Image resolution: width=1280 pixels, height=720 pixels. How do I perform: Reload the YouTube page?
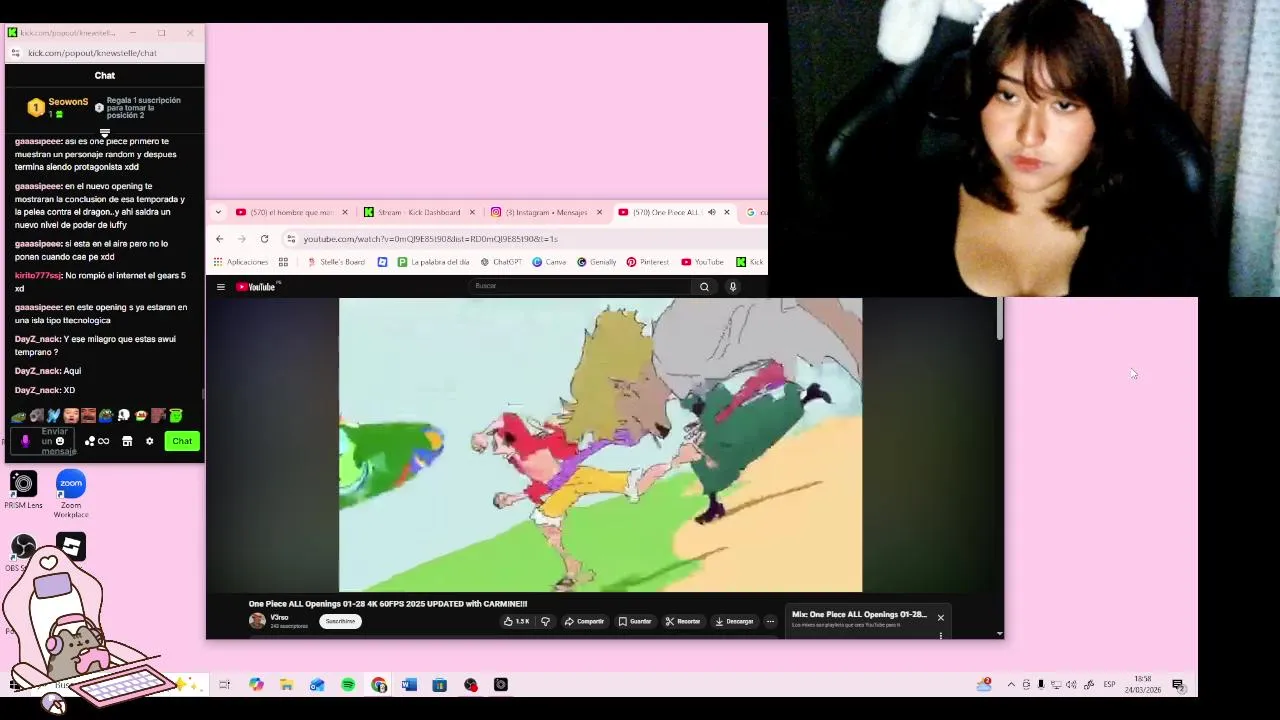click(264, 239)
